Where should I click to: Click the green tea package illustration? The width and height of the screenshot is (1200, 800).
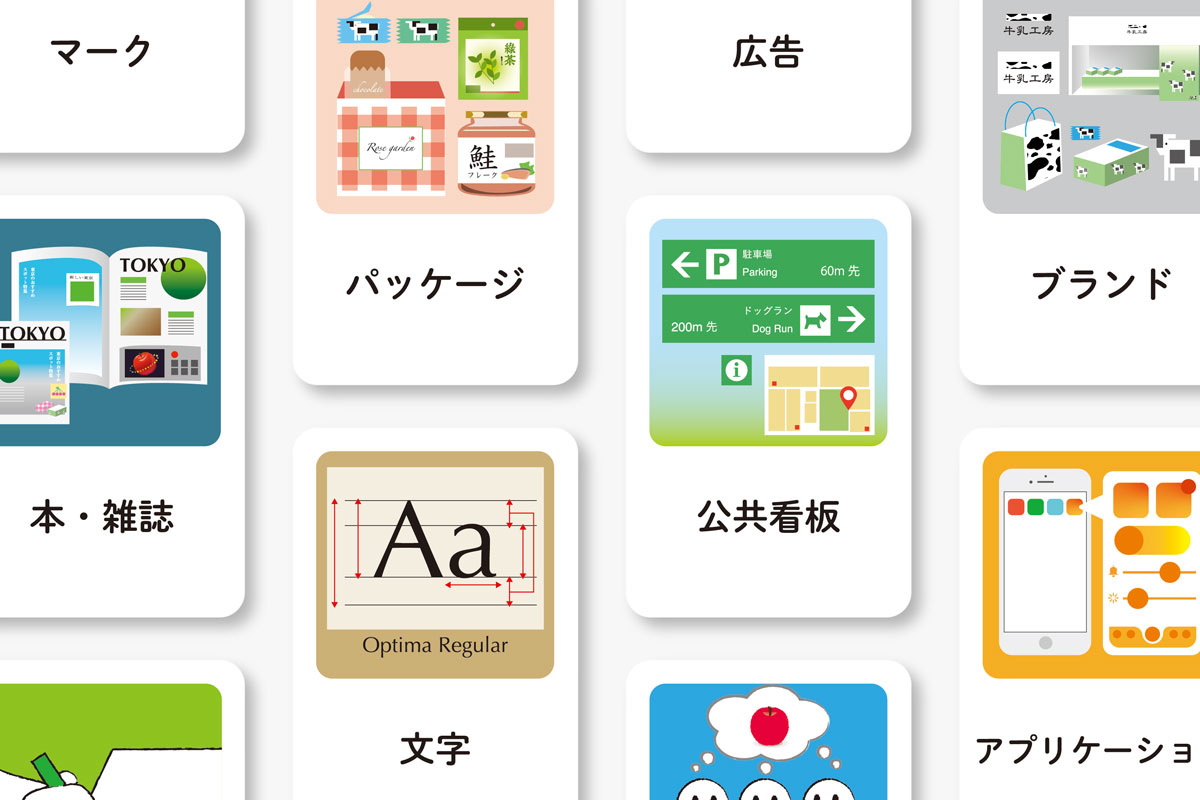point(493,59)
